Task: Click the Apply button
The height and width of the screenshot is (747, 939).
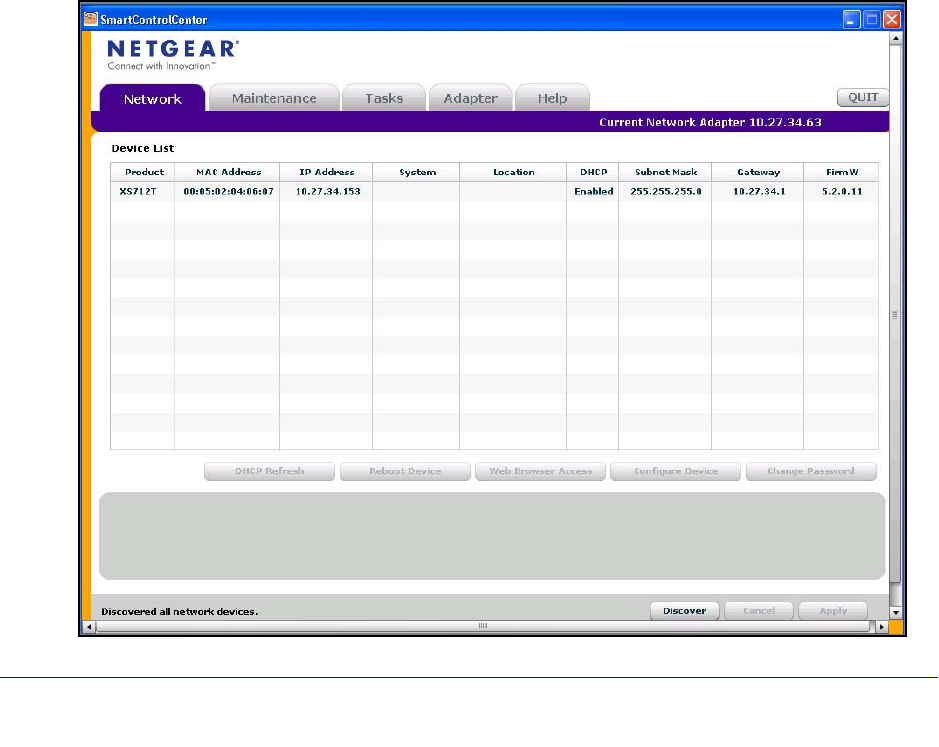Action: click(833, 610)
